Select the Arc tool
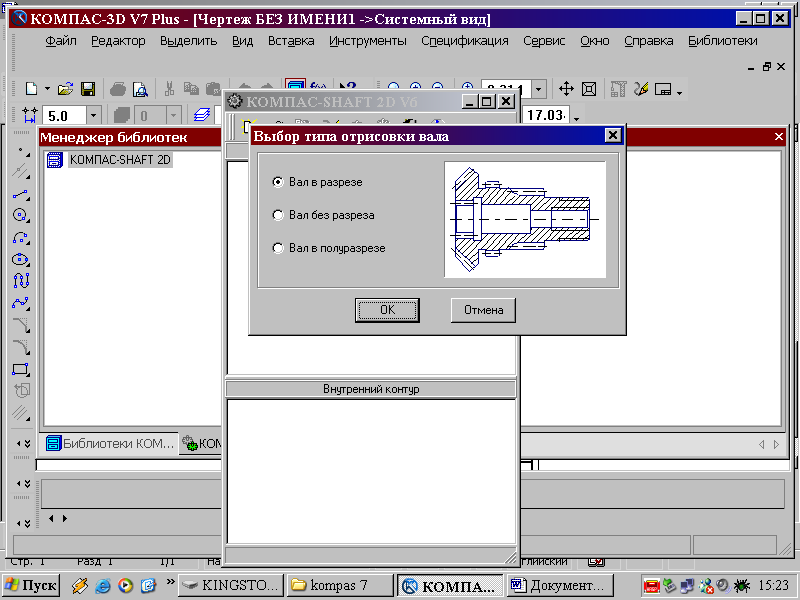 21,238
